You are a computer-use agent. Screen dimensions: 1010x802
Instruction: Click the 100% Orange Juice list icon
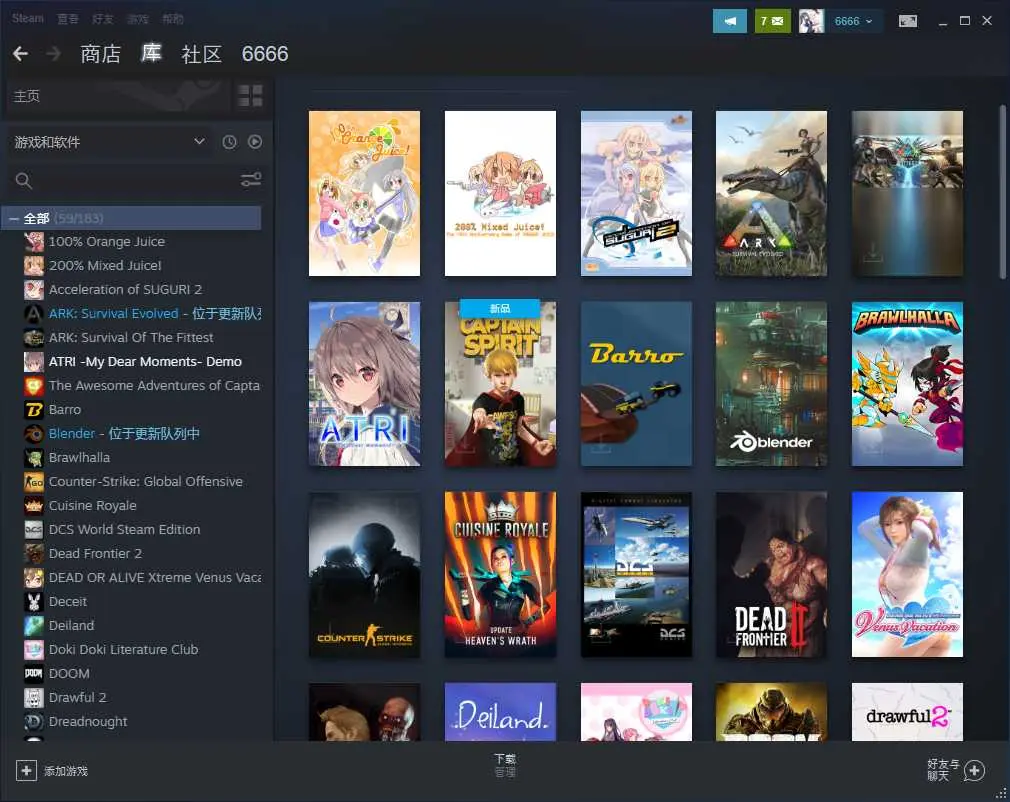34,242
